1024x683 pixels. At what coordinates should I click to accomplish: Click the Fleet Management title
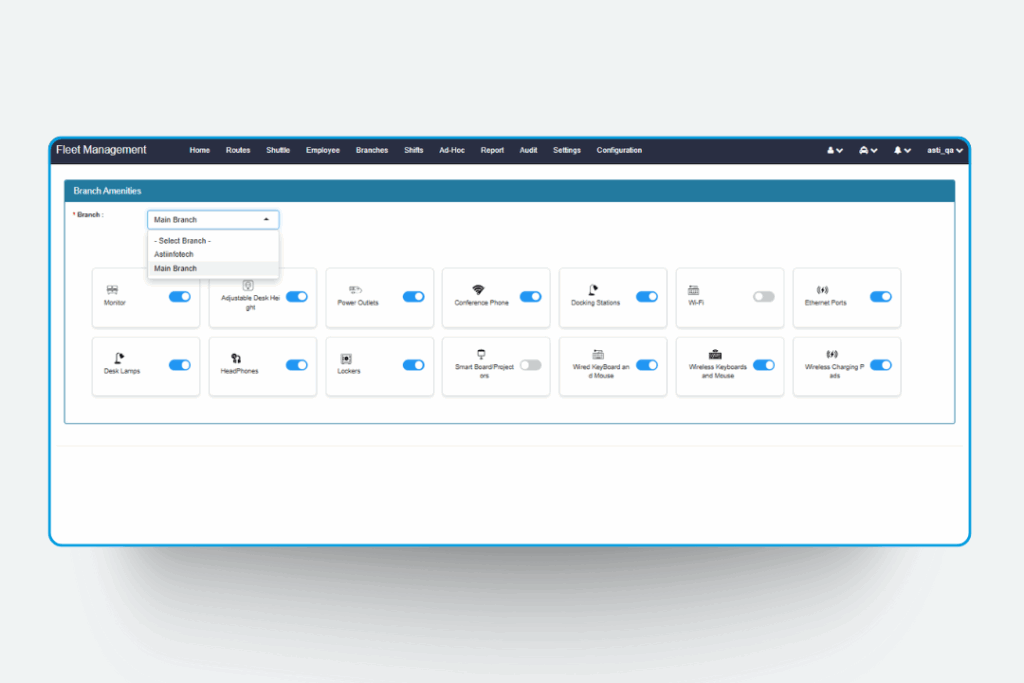101,149
